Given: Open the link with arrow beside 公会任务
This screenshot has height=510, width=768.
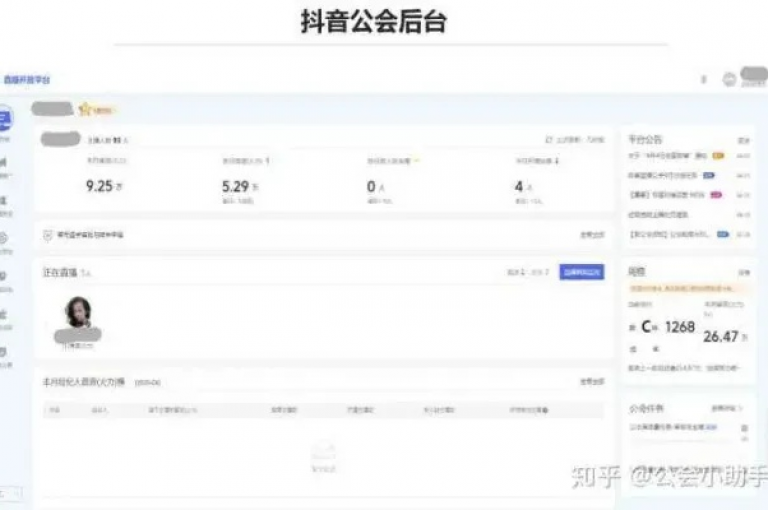Looking at the screenshot, I should coord(727,408).
